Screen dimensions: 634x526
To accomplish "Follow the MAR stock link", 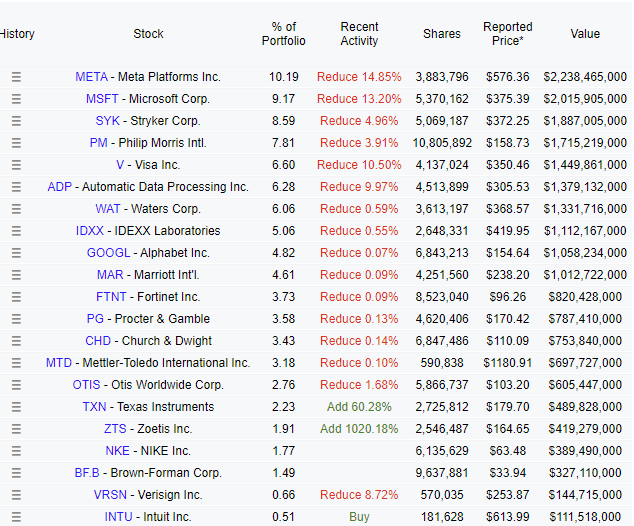I will click(110, 275).
